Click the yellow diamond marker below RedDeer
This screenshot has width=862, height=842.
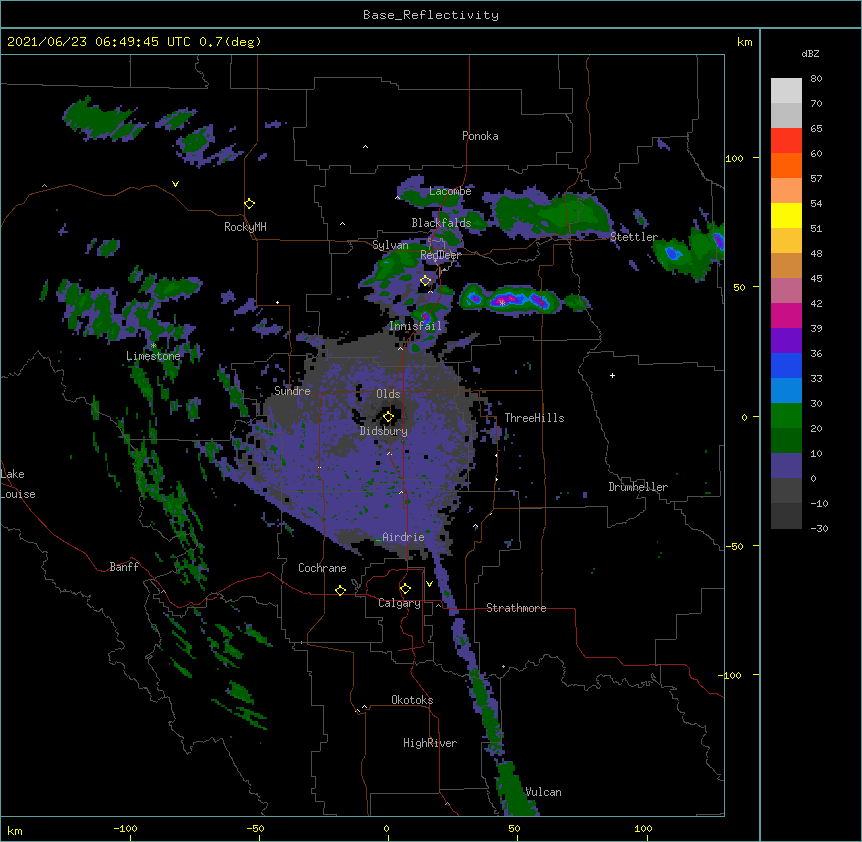(425, 281)
